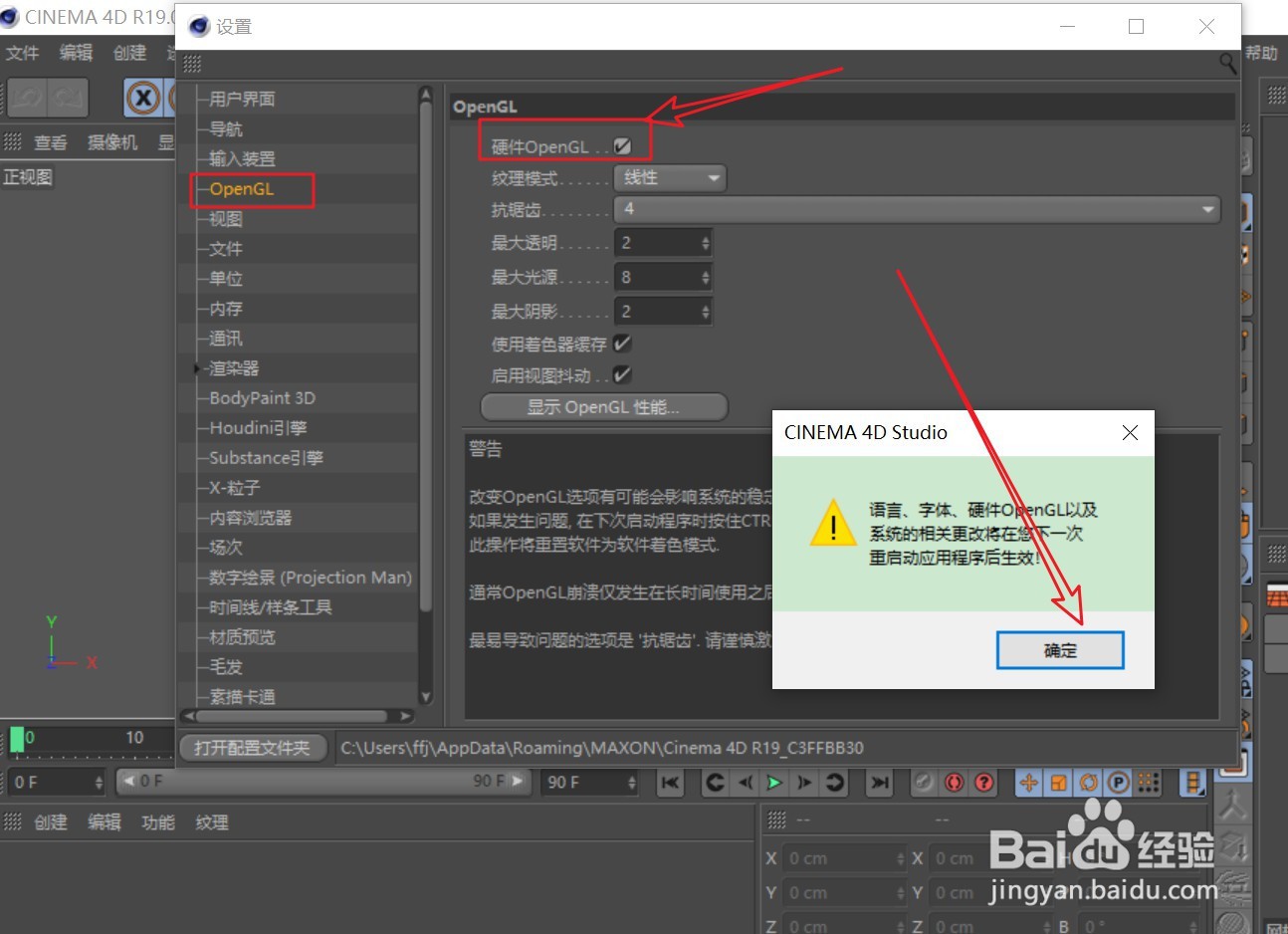Screen dimensions: 1288x934
Task: Click 最大透明 spinner arrows
Action: pos(705,243)
